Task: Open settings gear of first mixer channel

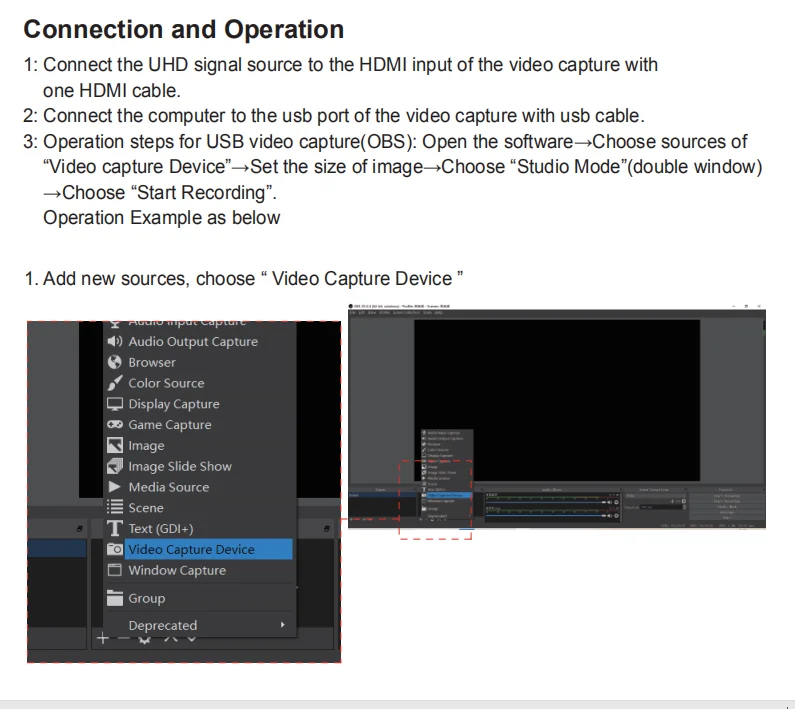Action: [617, 502]
